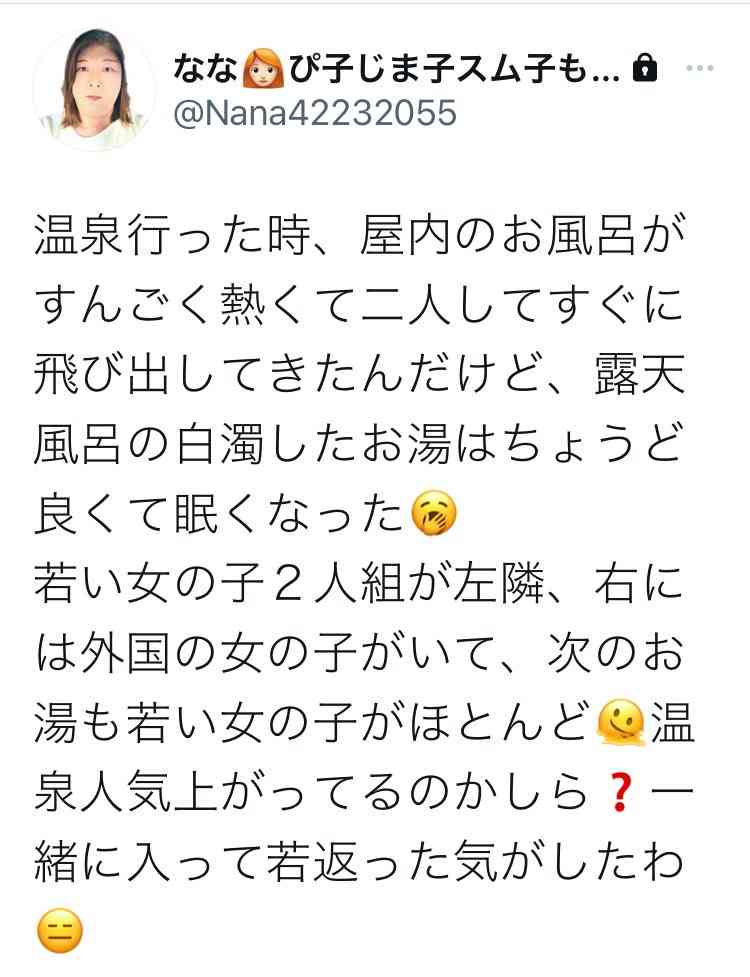Click the melting face emoji after ほとんど
Image resolution: width=750 pixels, height=977 pixels.
pyautogui.click(x=620, y=723)
